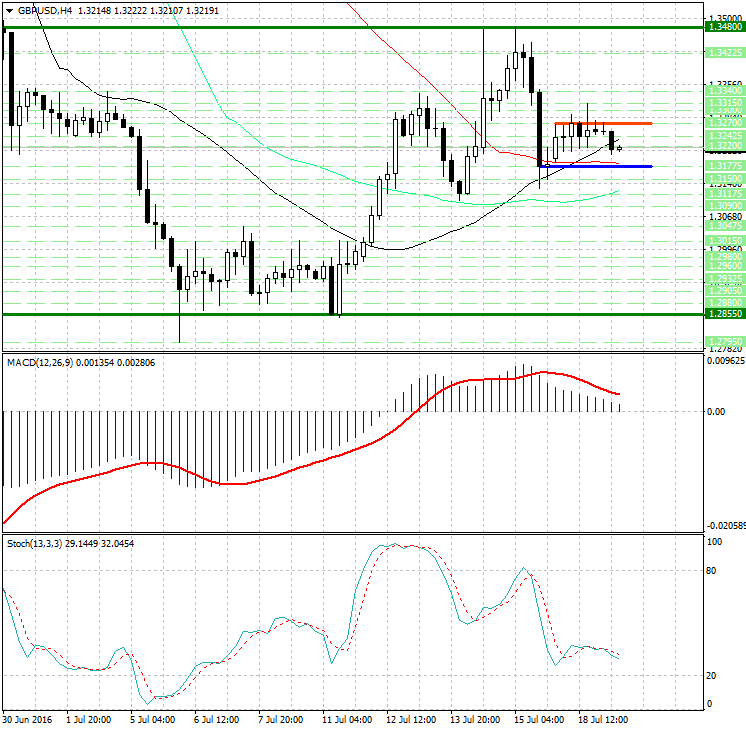Click the 1.32700 price level label

point(725,123)
